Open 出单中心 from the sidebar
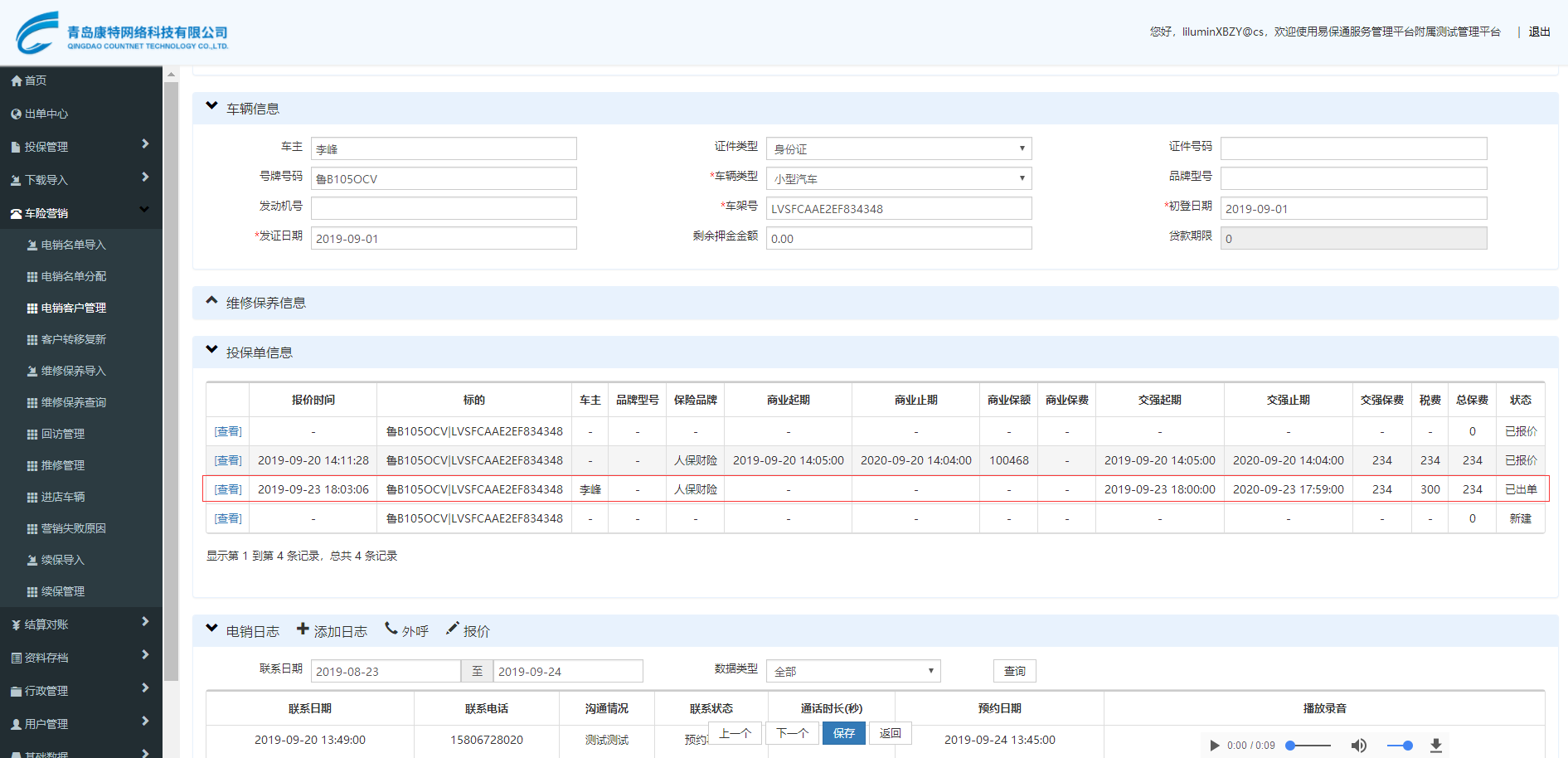 (46, 114)
